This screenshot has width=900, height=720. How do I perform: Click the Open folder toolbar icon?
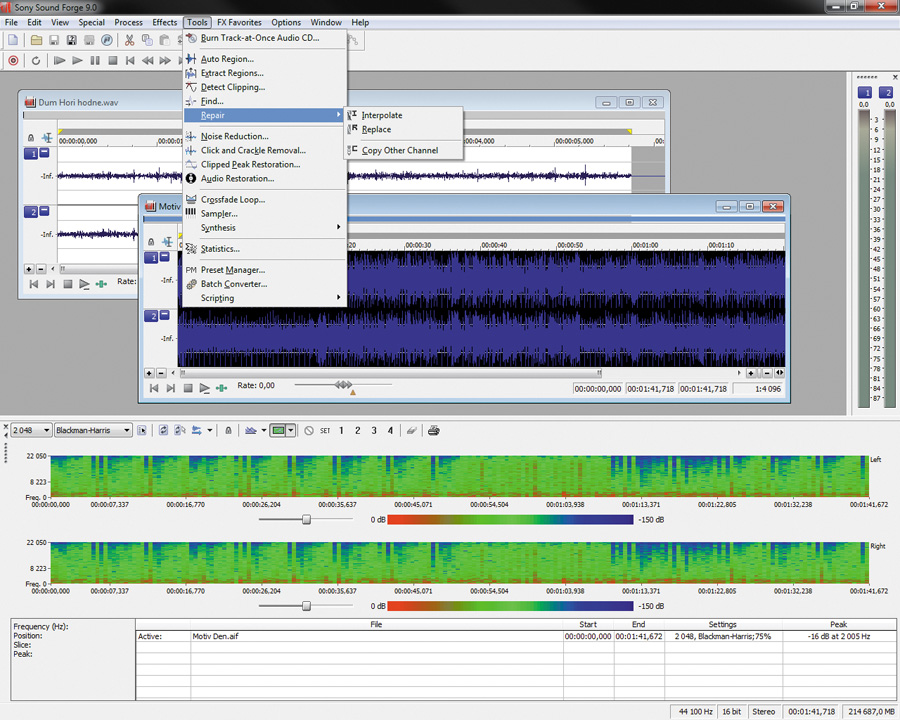pyautogui.click(x=36, y=40)
